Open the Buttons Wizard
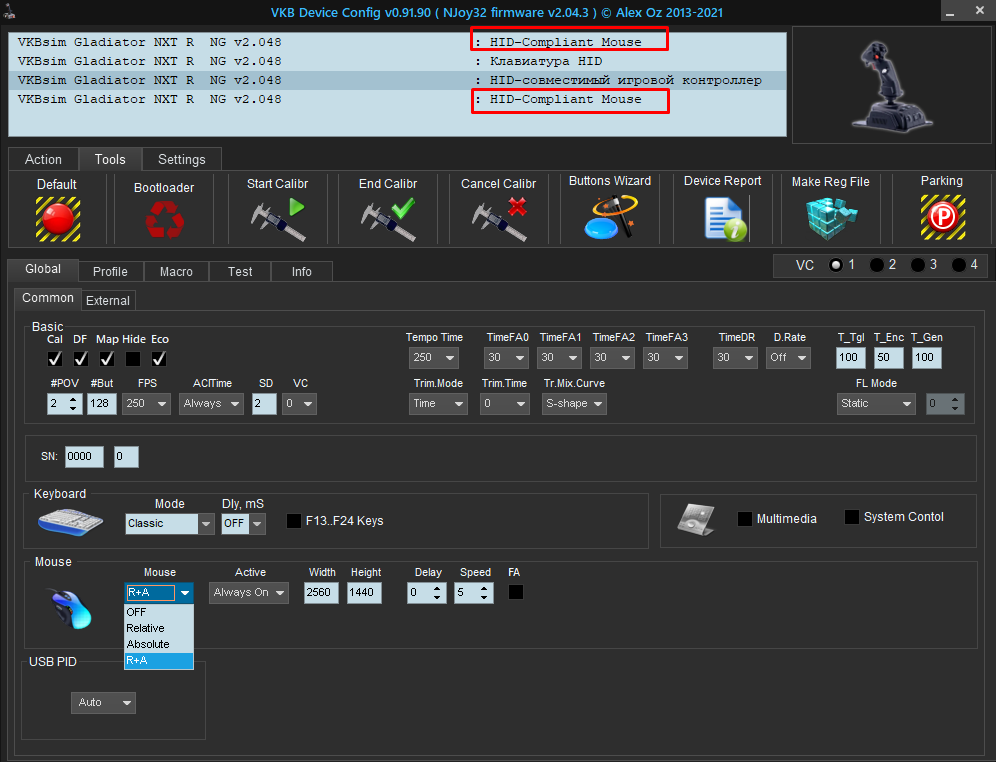 coord(609,217)
